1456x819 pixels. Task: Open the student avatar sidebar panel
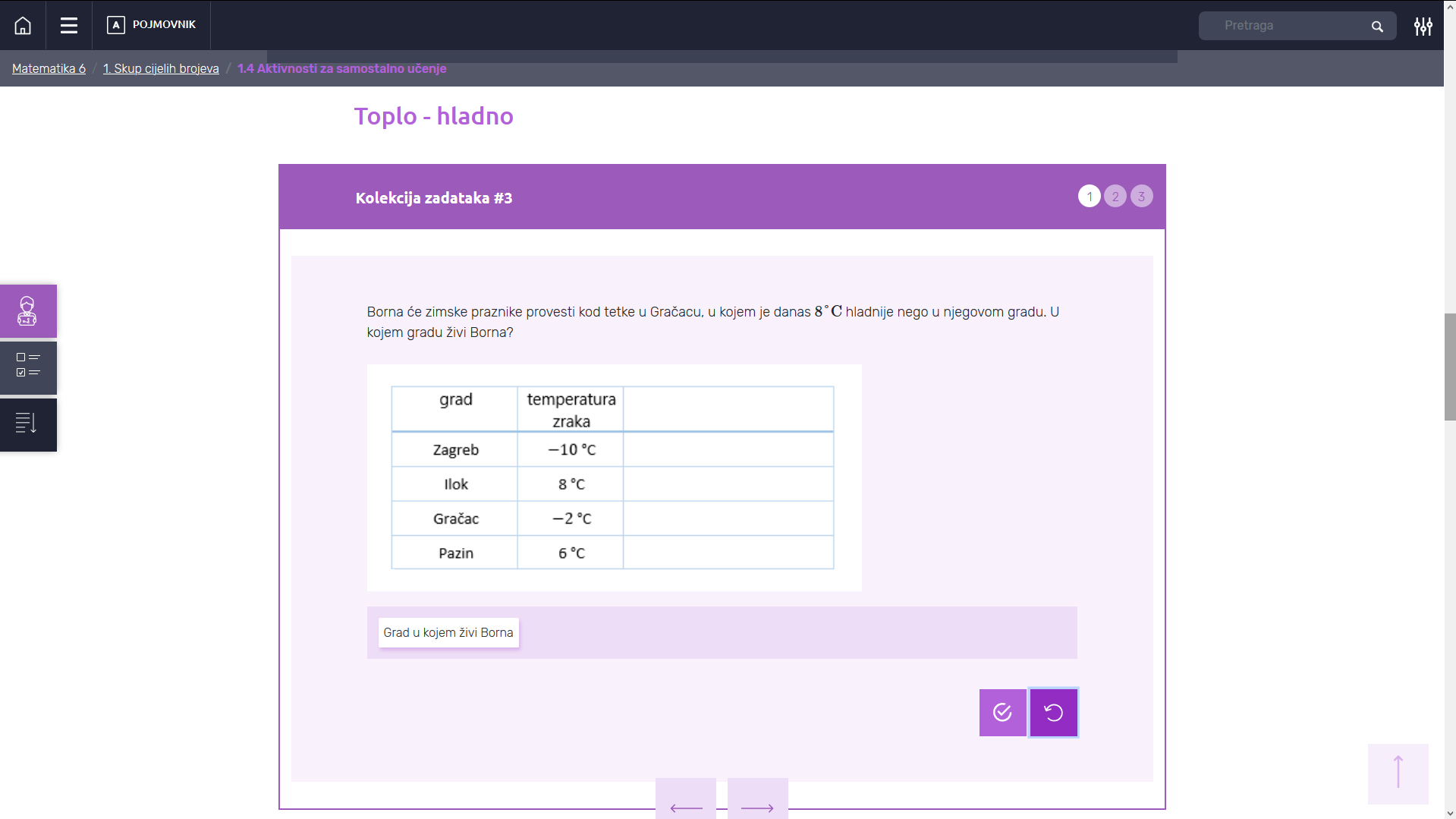click(28, 311)
